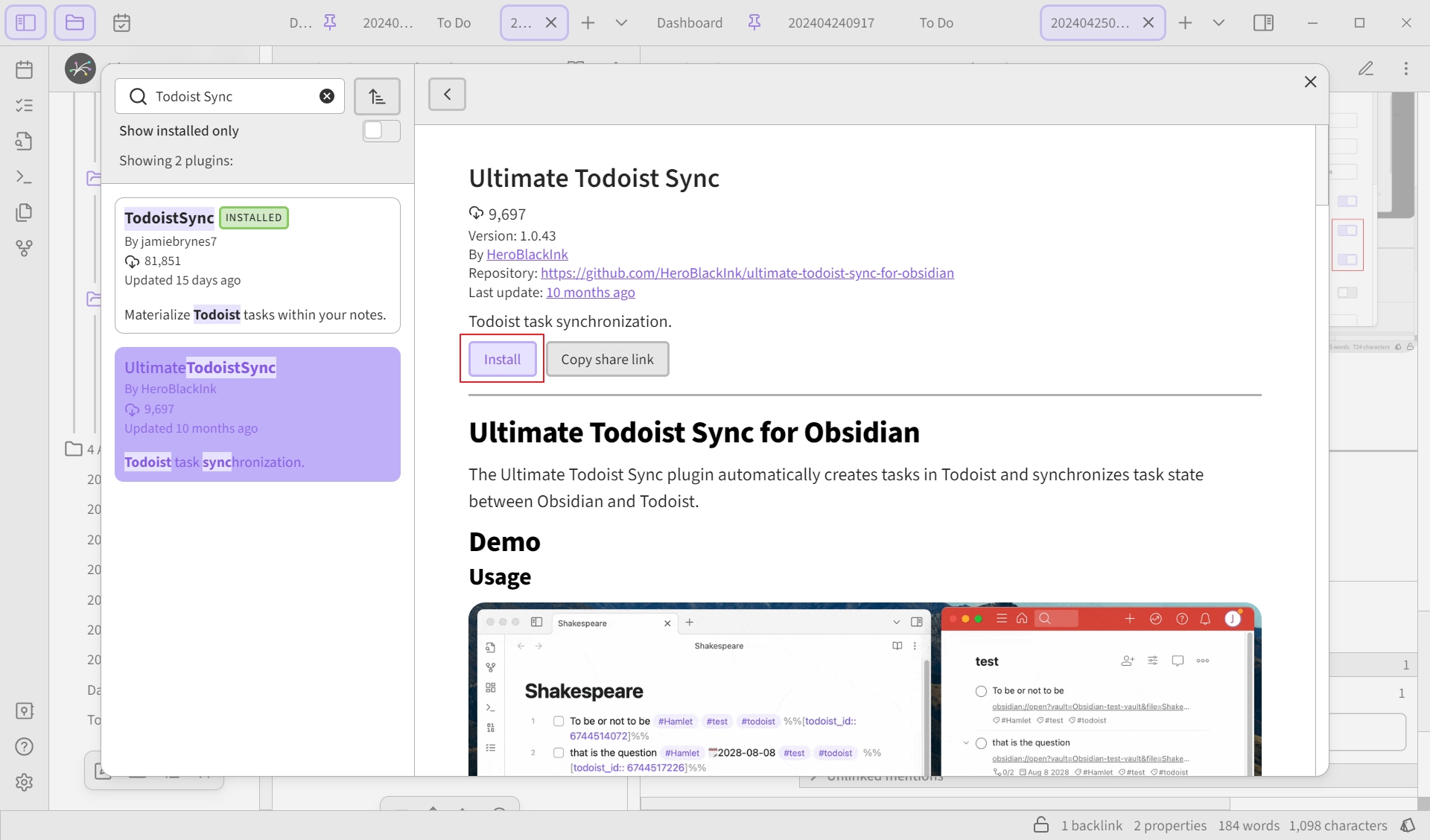Click the 10 months ago link

tap(591, 292)
